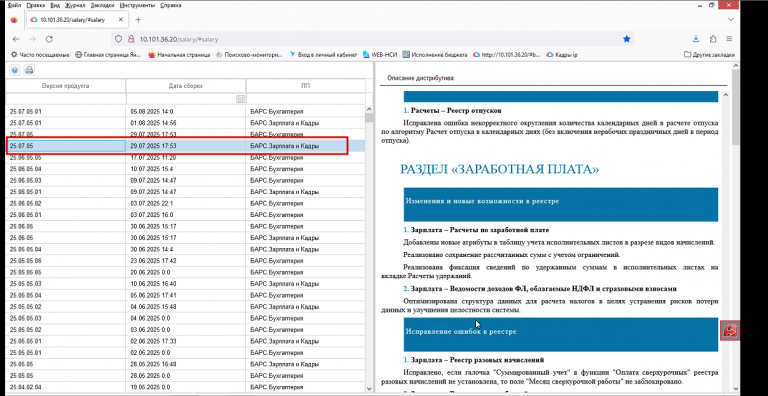Go back with the browser back arrow
Image resolution: width=768 pixels, height=396 pixels.
tap(16, 39)
